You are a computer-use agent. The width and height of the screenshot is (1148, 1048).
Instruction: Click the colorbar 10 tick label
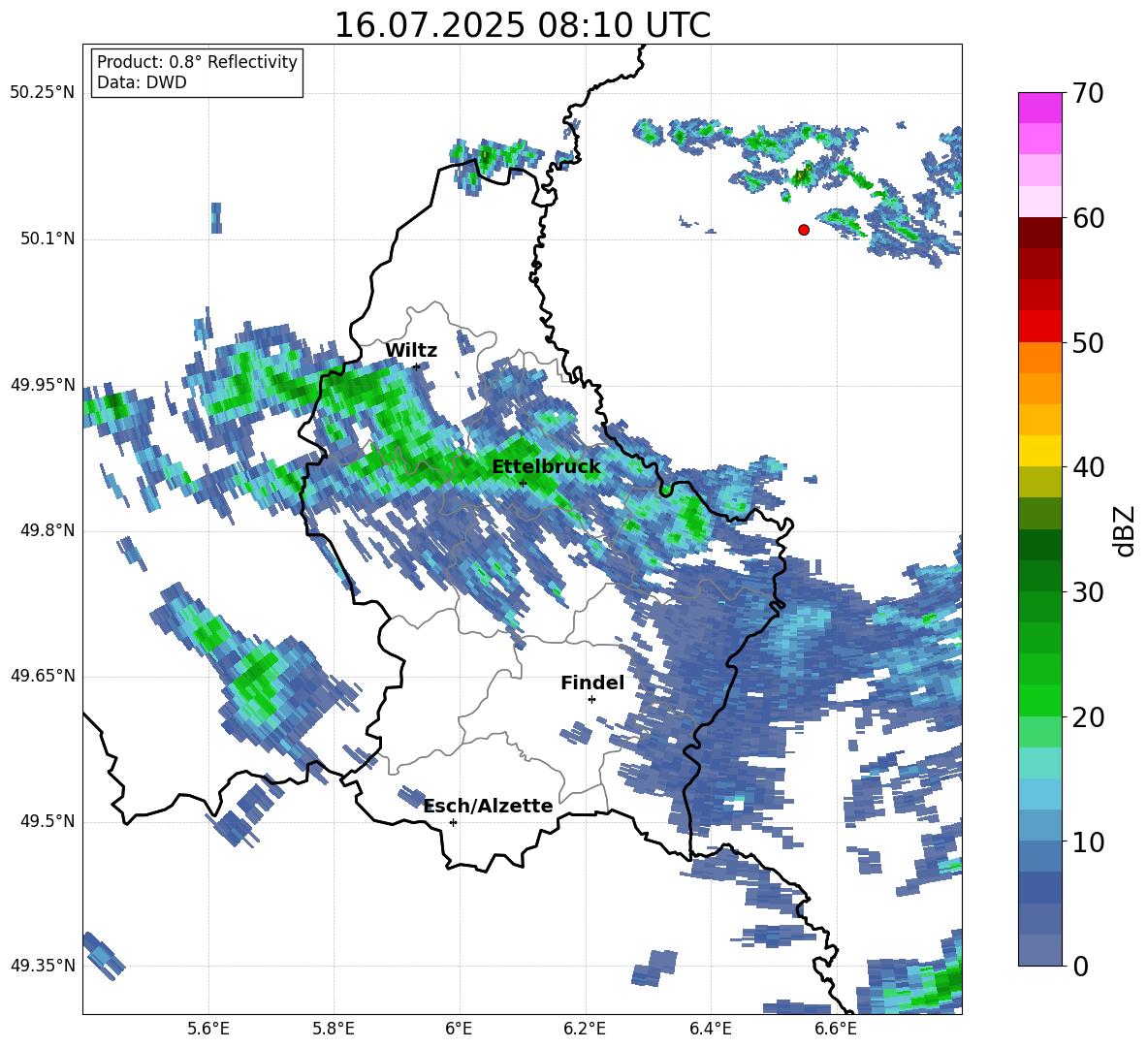tap(1088, 842)
